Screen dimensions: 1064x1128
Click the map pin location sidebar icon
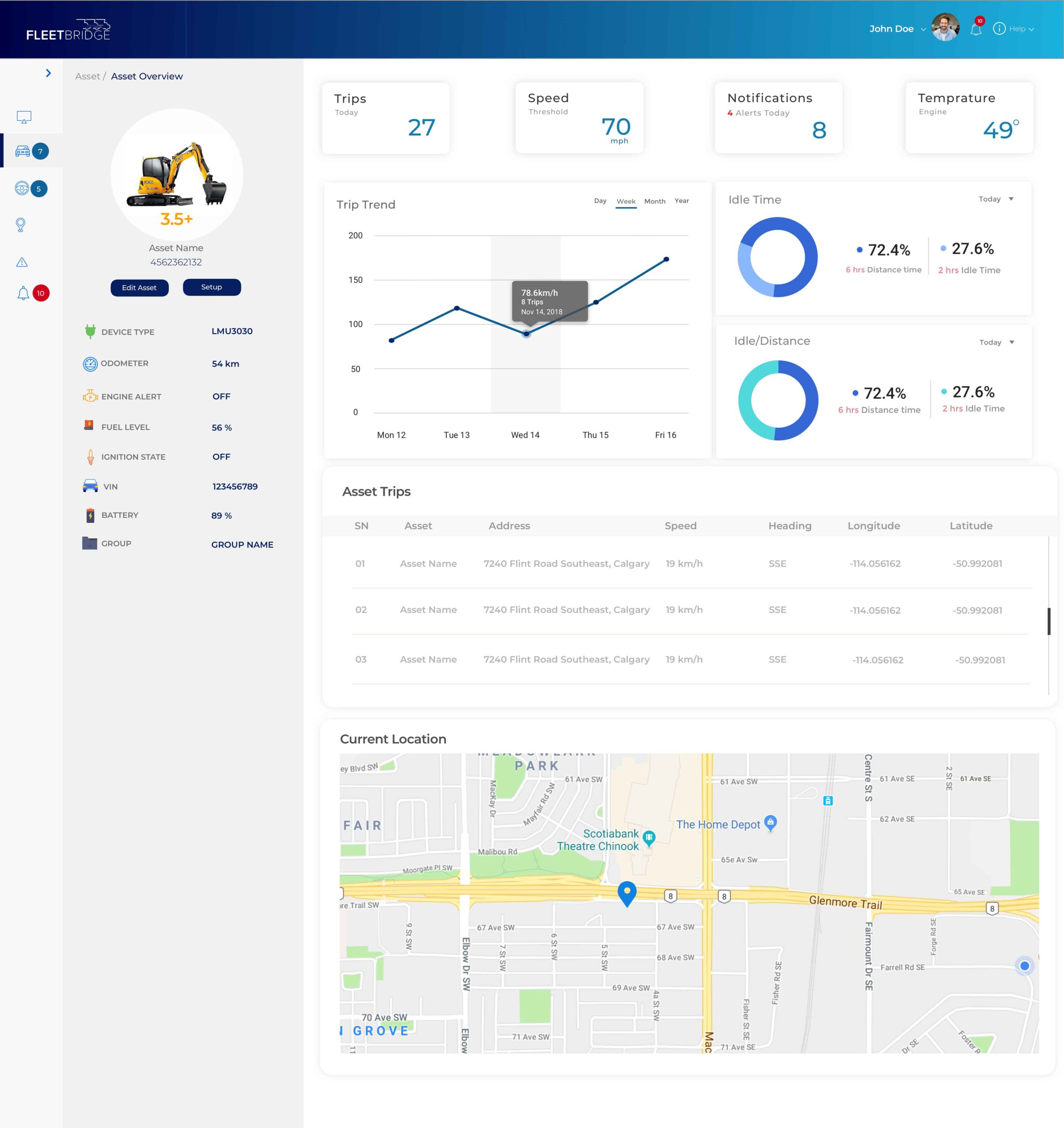(20, 225)
